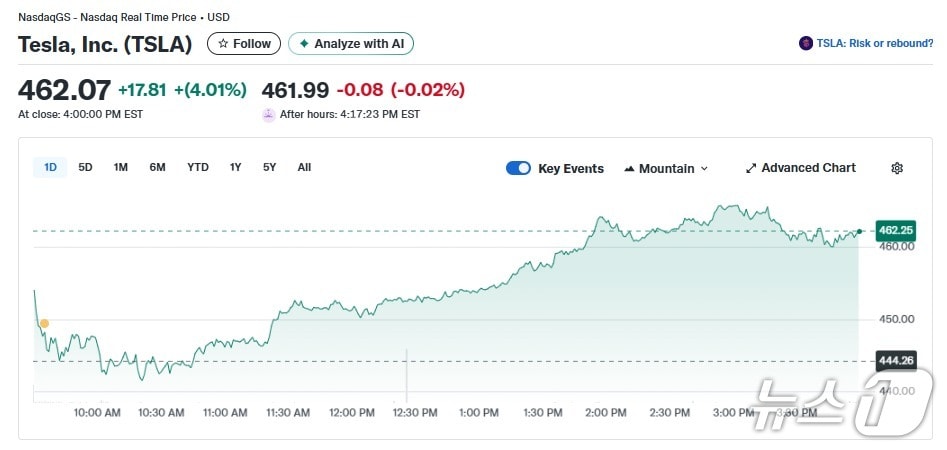Open the Advanced Chart expand icon
Viewport: 947px width, 450px height.
point(751,168)
